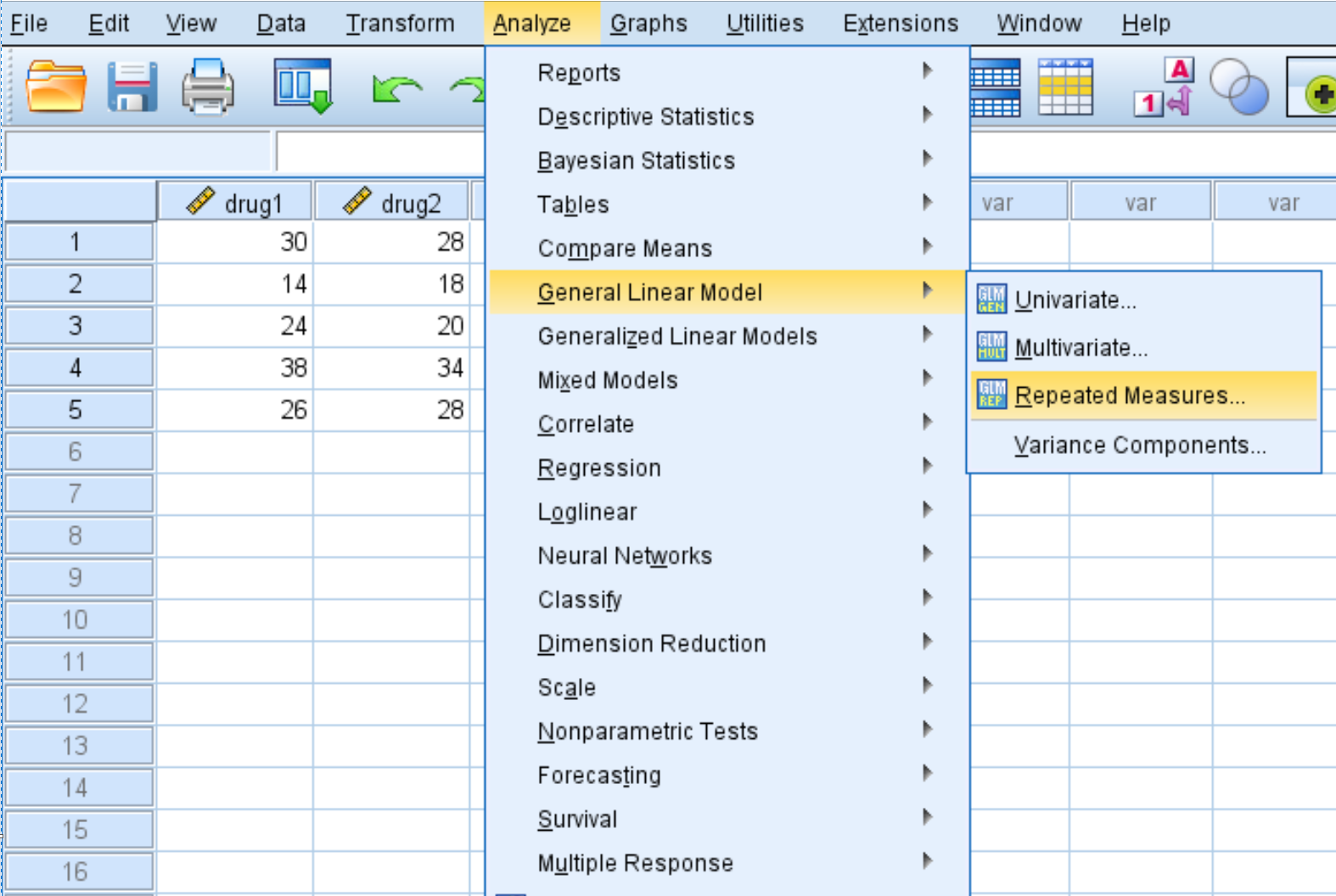Click the GLM Univariate icon
This screenshot has height=896, width=1336.
(x=991, y=299)
